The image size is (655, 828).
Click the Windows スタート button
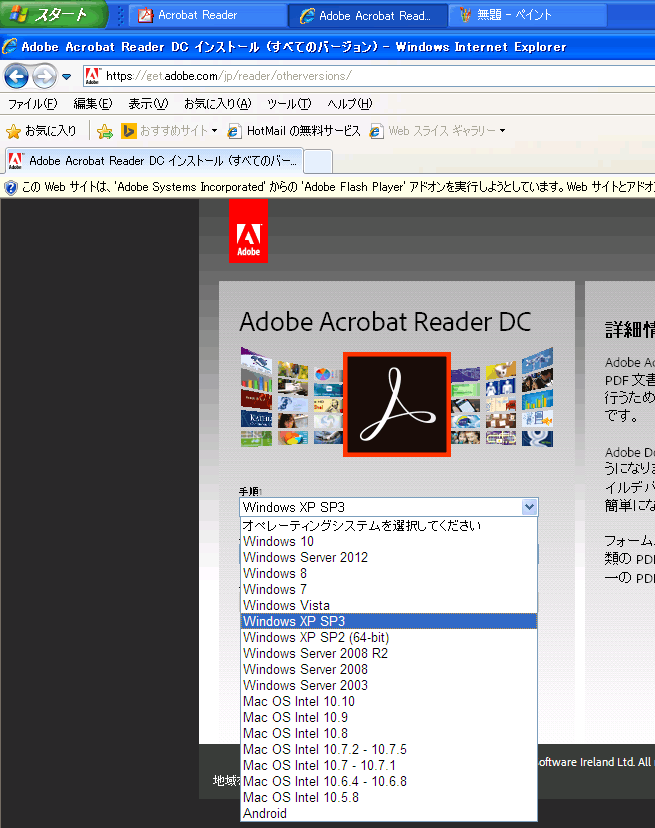point(53,15)
